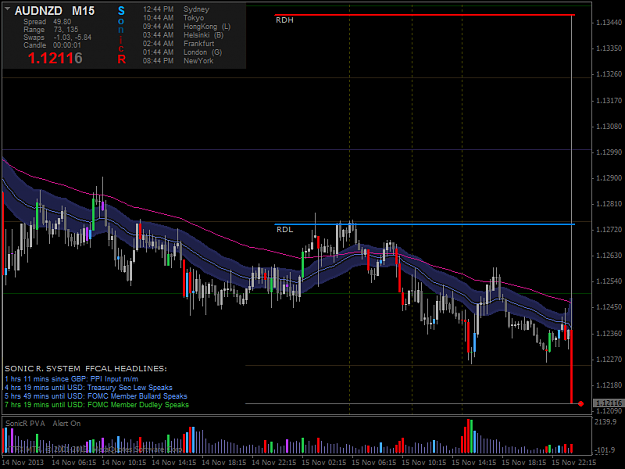The width and height of the screenshot is (625, 469).
Task: Click the Spread 49.80 value
Action: 62,22
